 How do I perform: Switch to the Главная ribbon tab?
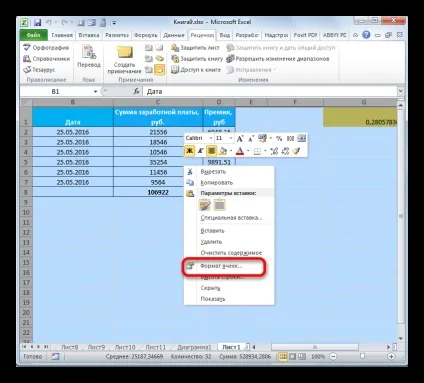point(62,35)
